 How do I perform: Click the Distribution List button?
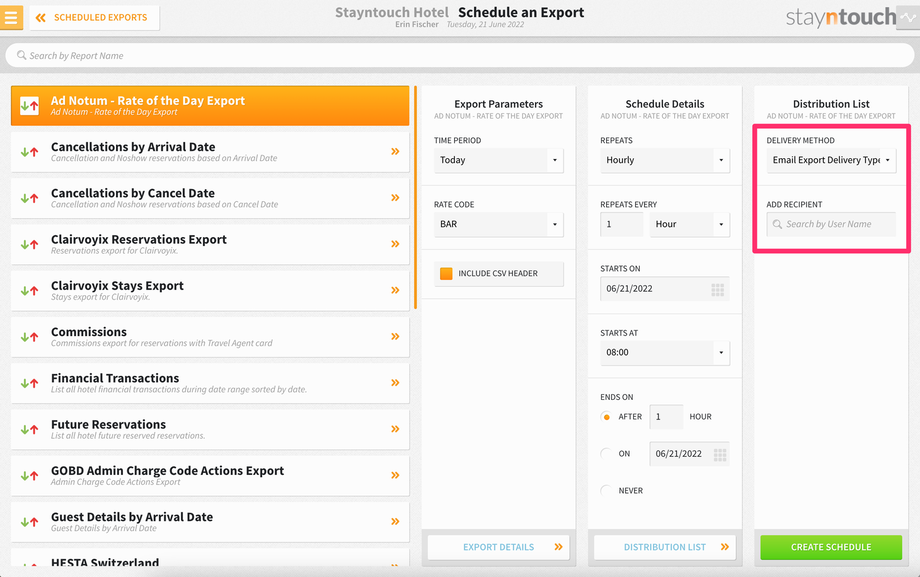pyautogui.click(x=665, y=547)
